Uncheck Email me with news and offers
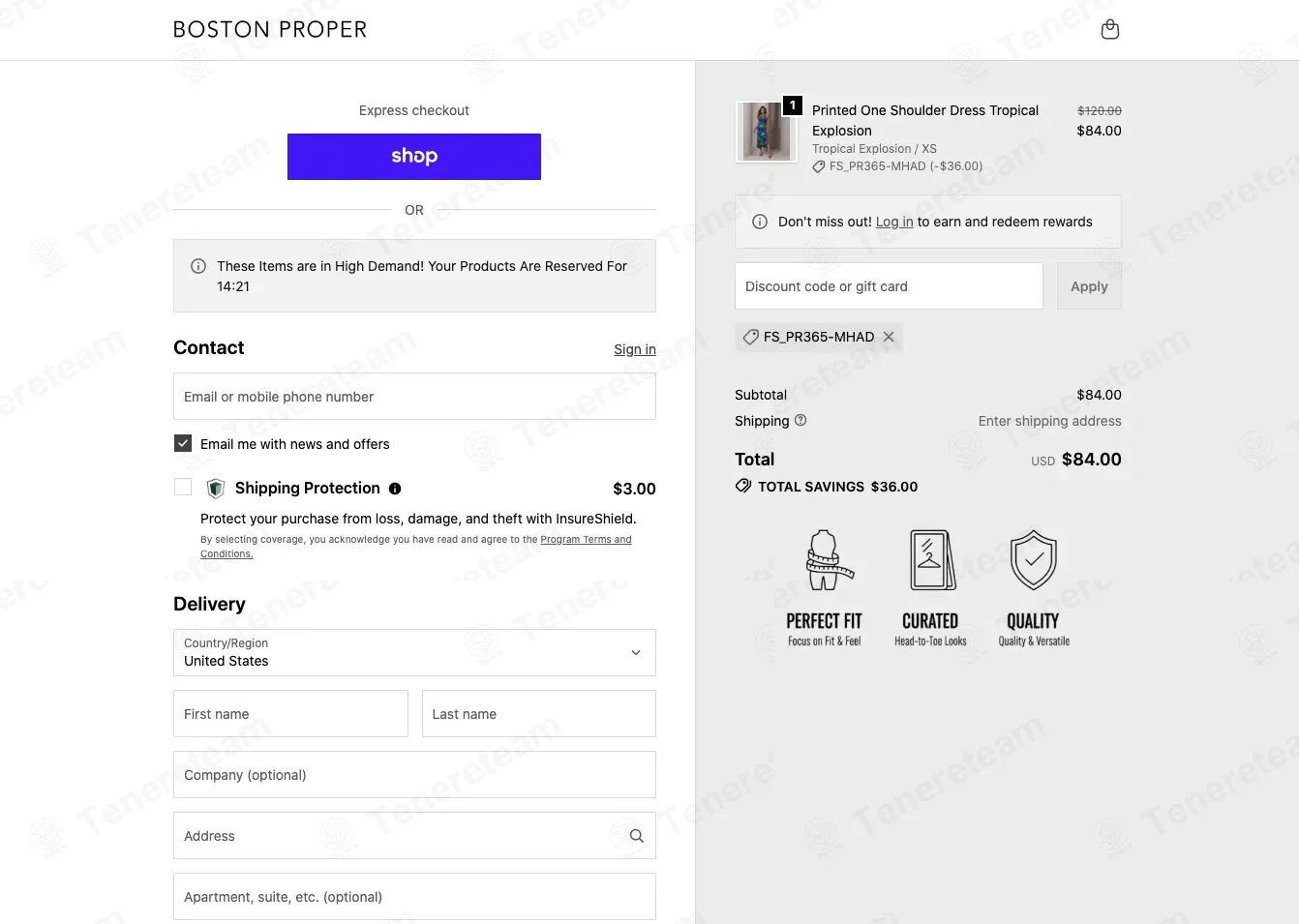The width and height of the screenshot is (1299, 924). (x=183, y=443)
